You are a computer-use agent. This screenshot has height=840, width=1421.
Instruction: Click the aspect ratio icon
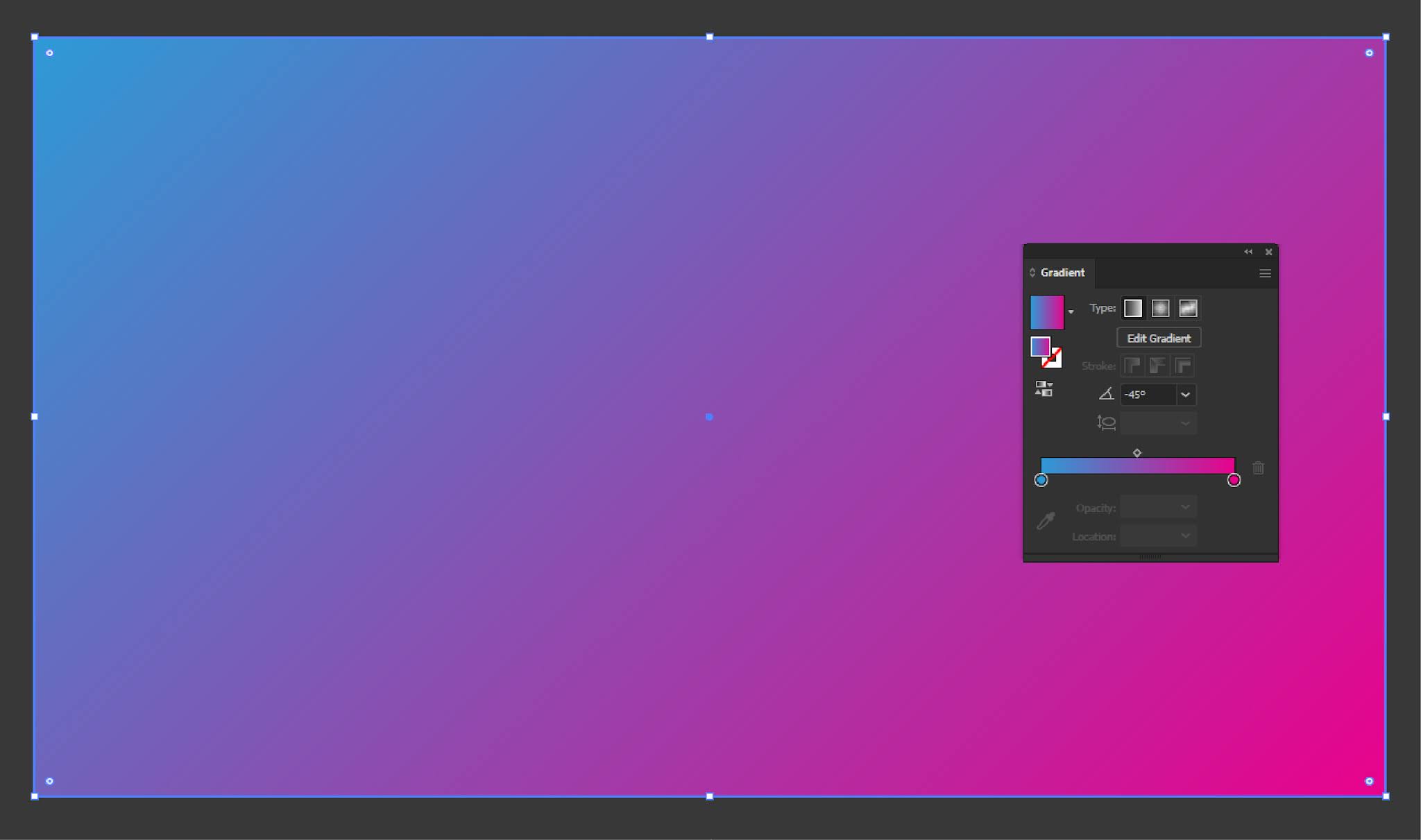[x=1106, y=422]
